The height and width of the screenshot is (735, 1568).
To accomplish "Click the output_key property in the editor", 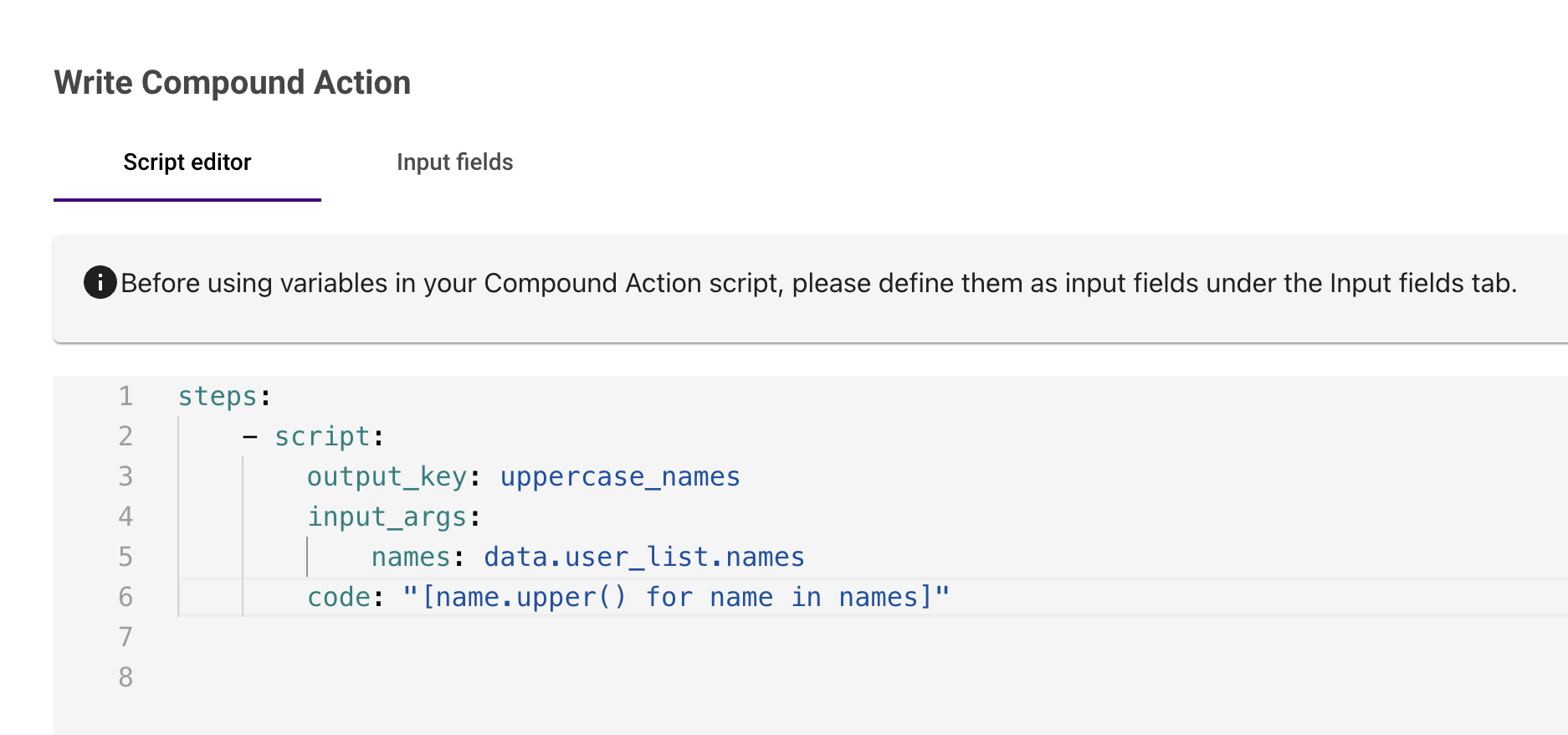I will coord(387,476).
